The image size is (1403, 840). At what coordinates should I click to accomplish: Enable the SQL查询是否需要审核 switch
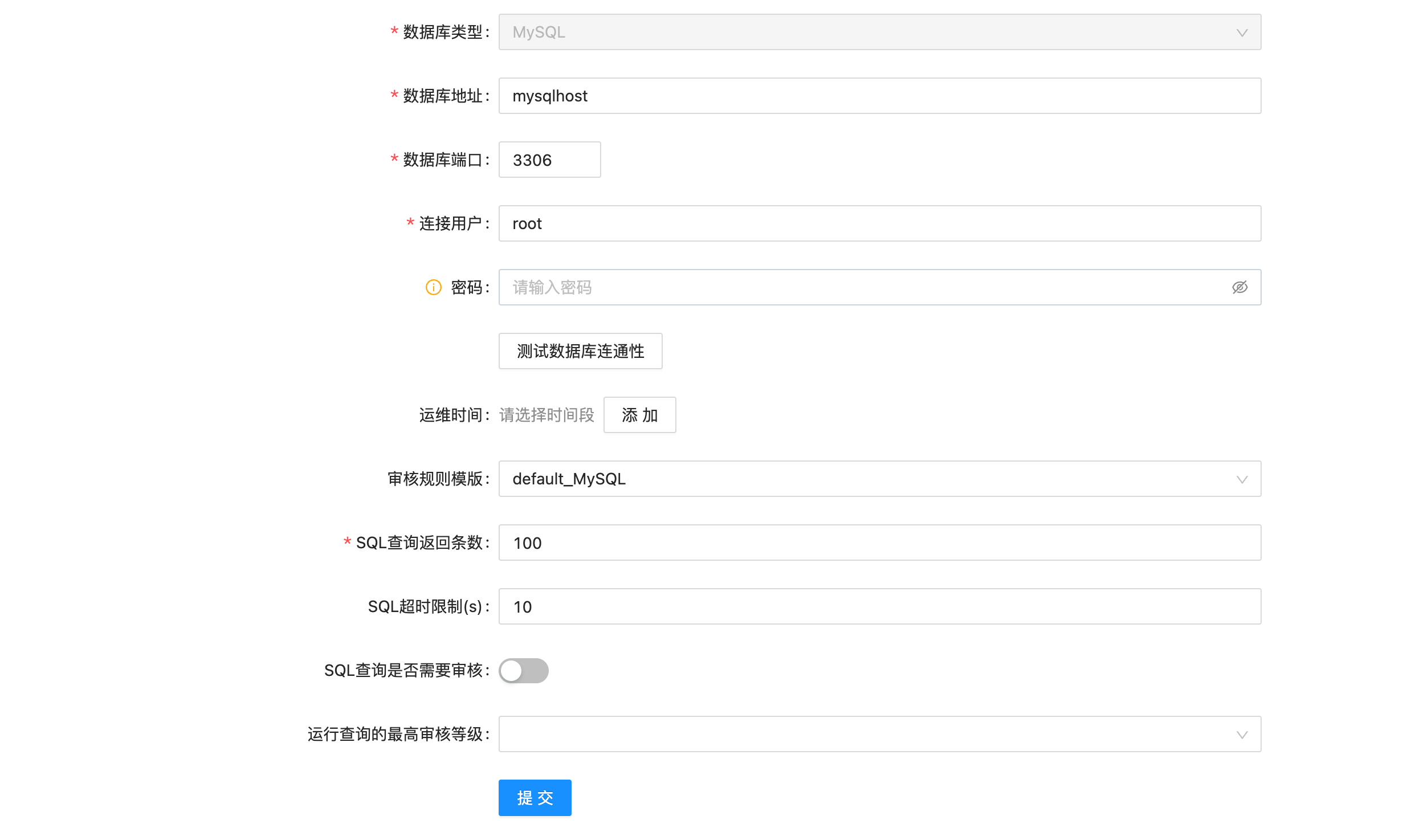pyautogui.click(x=523, y=671)
